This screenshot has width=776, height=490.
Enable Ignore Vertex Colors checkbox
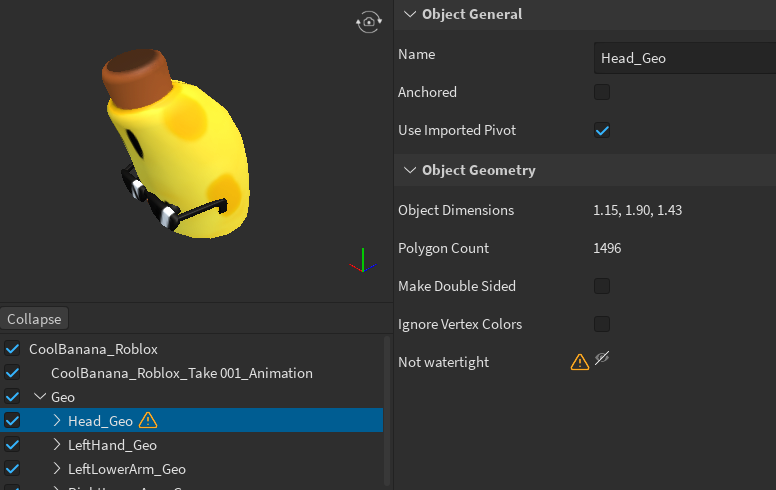[602, 324]
